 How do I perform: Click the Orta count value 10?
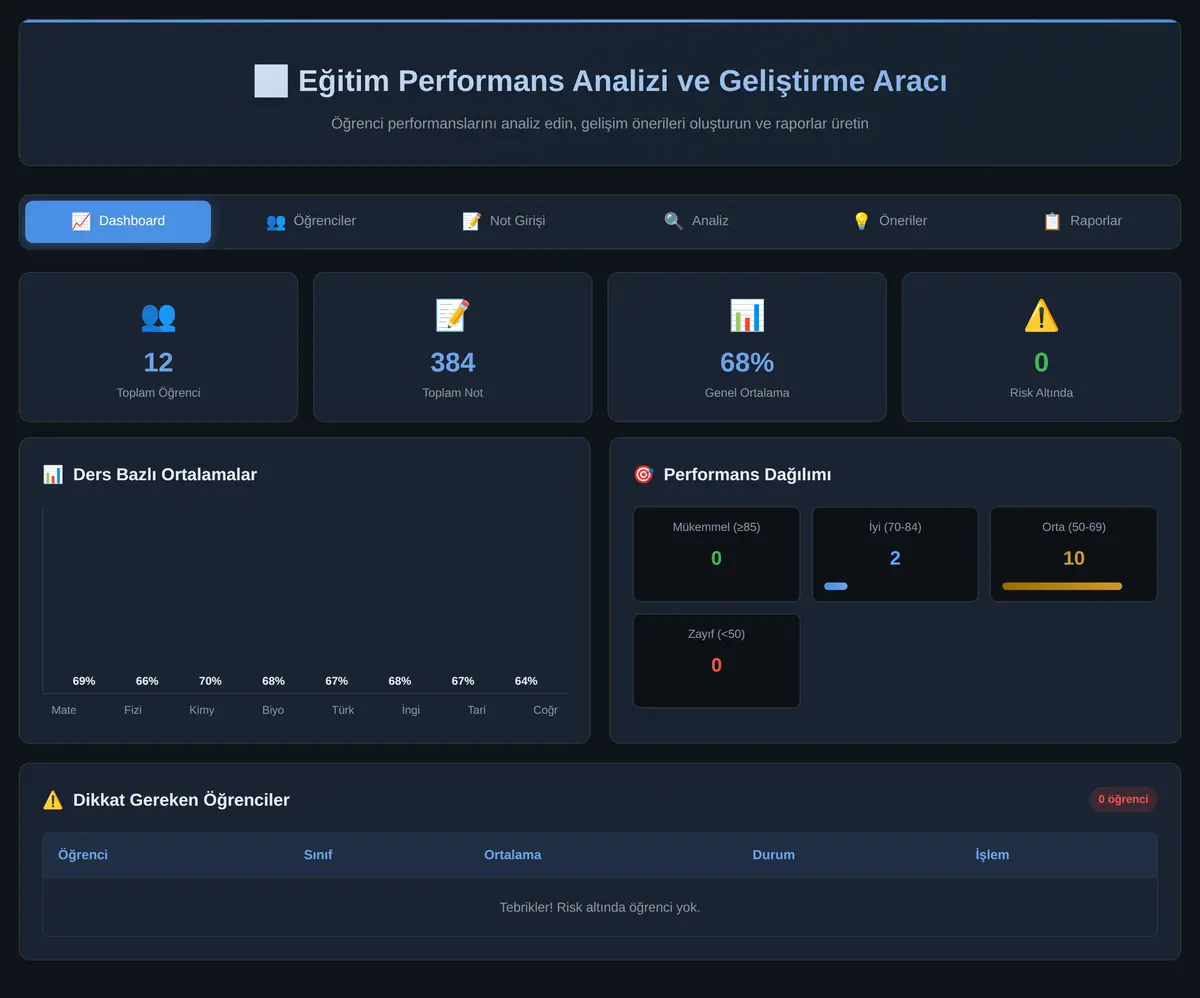pyautogui.click(x=1074, y=558)
